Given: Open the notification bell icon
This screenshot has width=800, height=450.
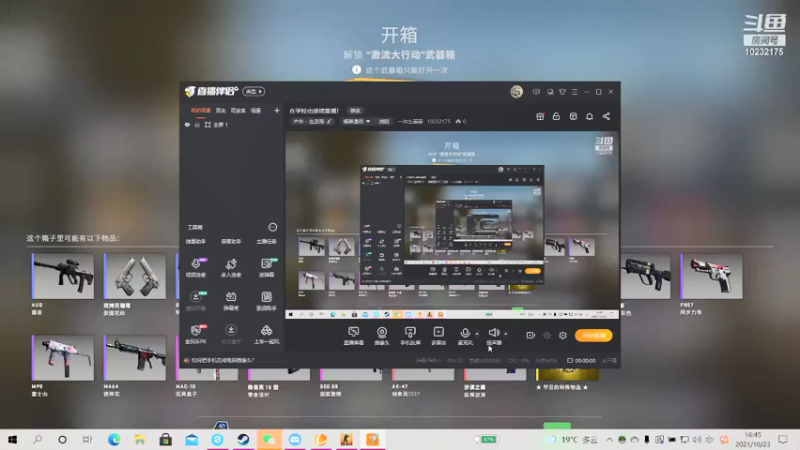Looking at the screenshot, I should pos(589,116).
